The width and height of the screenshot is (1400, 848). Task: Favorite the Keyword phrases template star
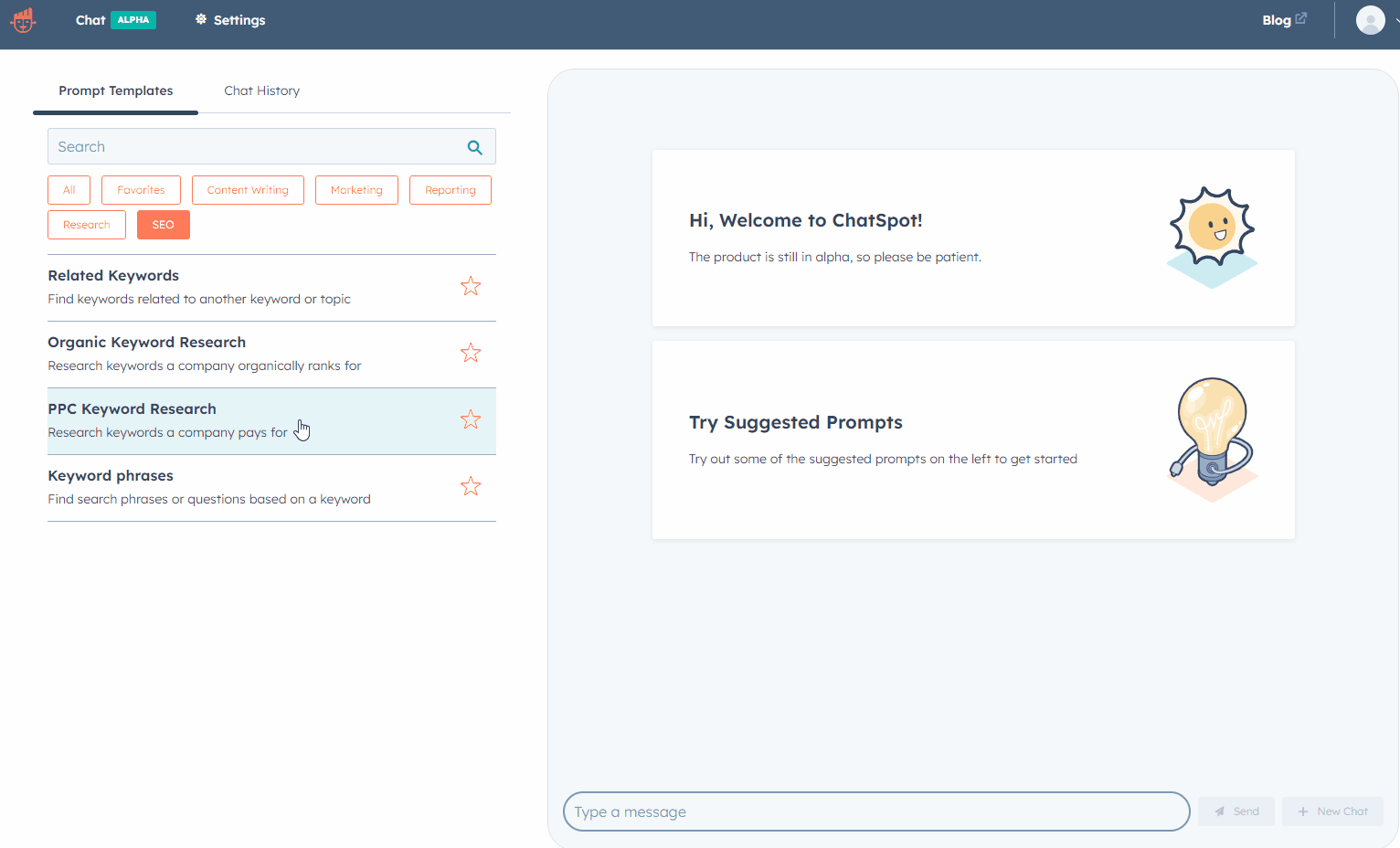pyautogui.click(x=471, y=486)
